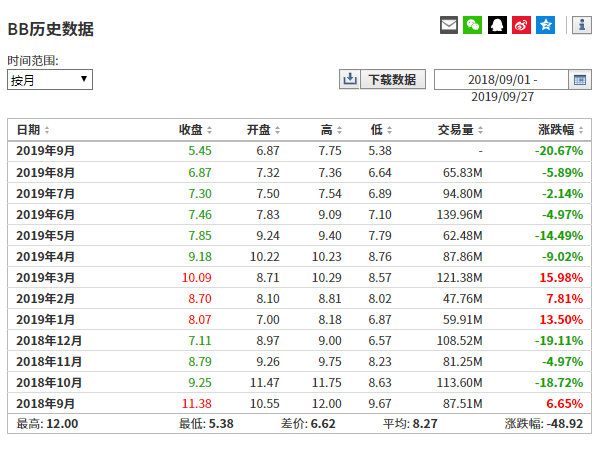Click the 121.38M volume cell
This screenshot has height=456, width=603.
pos(460,278)
